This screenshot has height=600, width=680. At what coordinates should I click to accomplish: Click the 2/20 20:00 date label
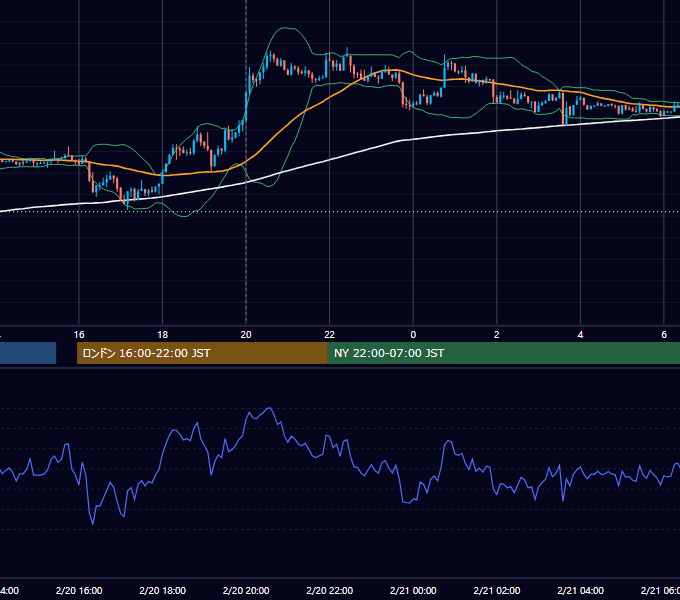point(246,590)
